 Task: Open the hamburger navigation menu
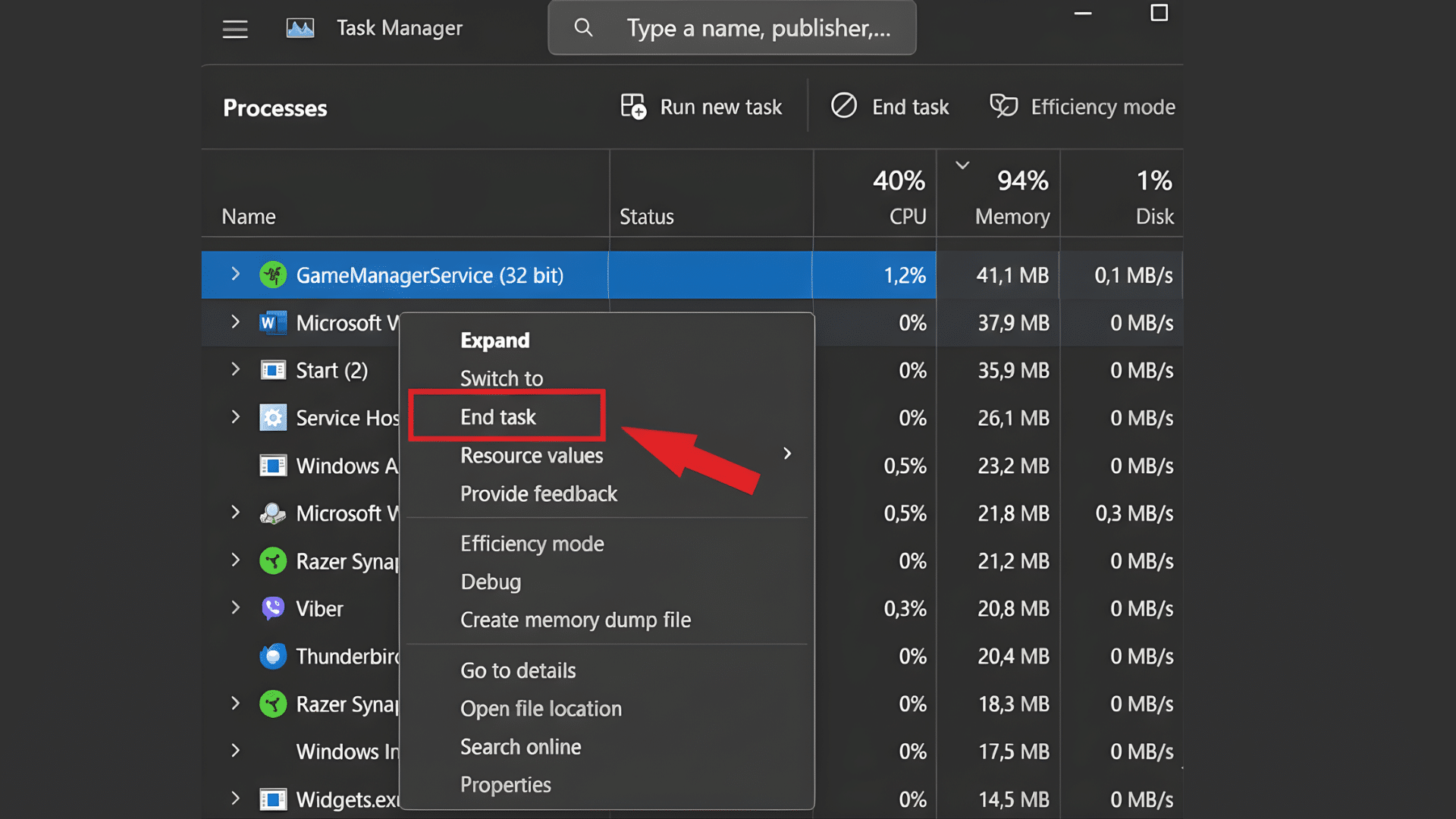(234, 29)
